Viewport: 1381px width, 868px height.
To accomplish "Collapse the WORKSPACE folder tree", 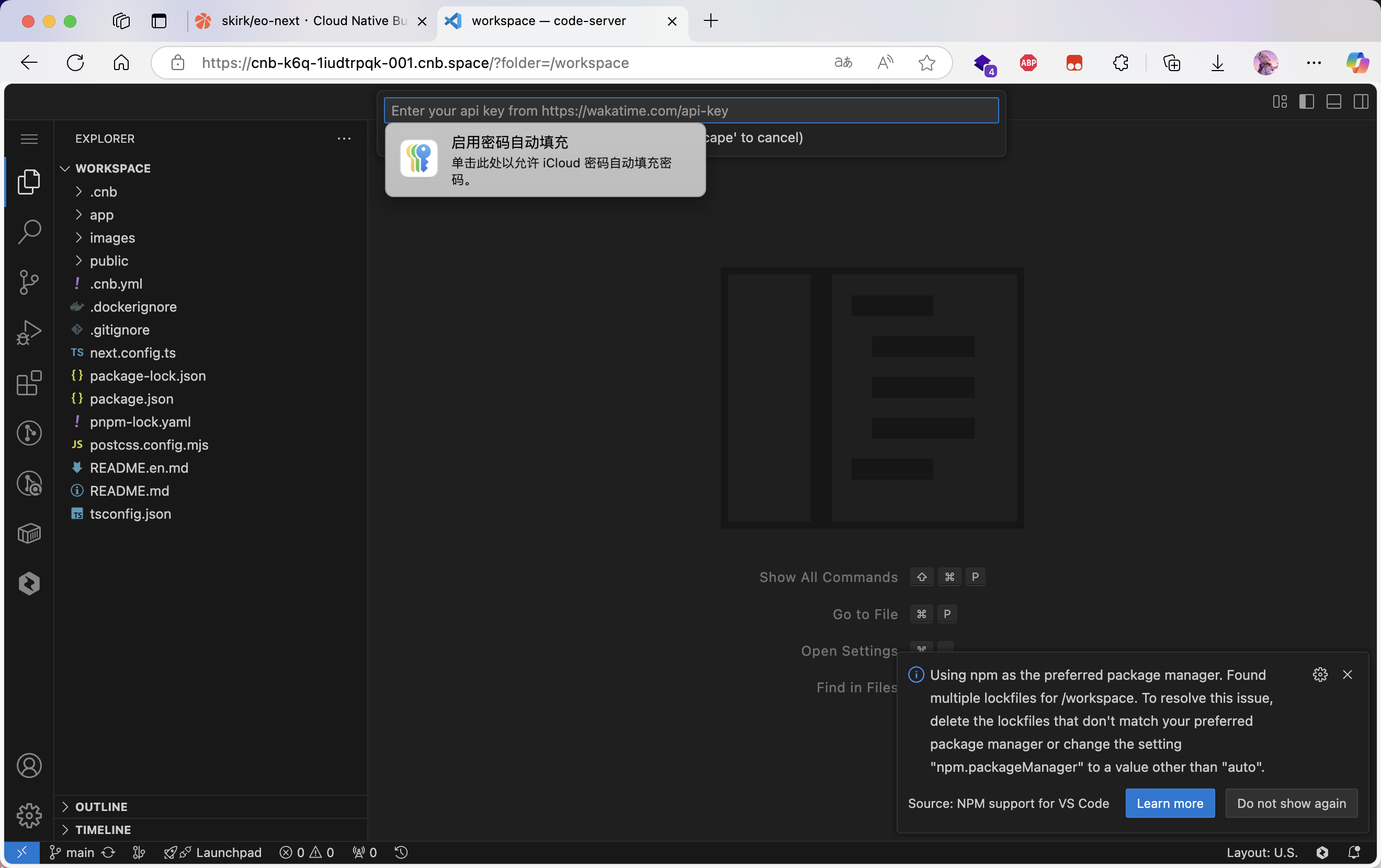I will 65,168.
